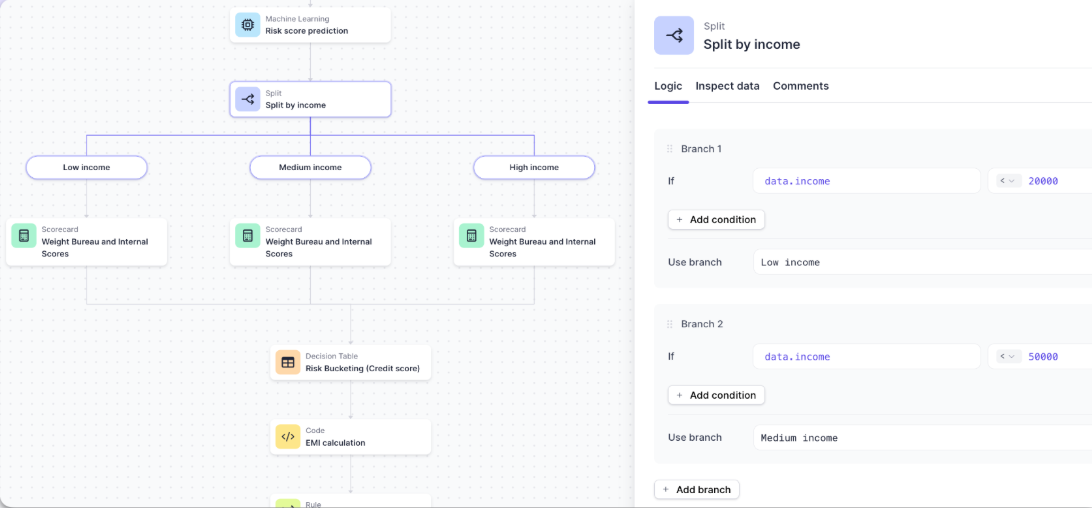Click the Machine Learning chip icon
Image resolution: width=1092 pixels, height=508 pixels.
click(247, 24)
